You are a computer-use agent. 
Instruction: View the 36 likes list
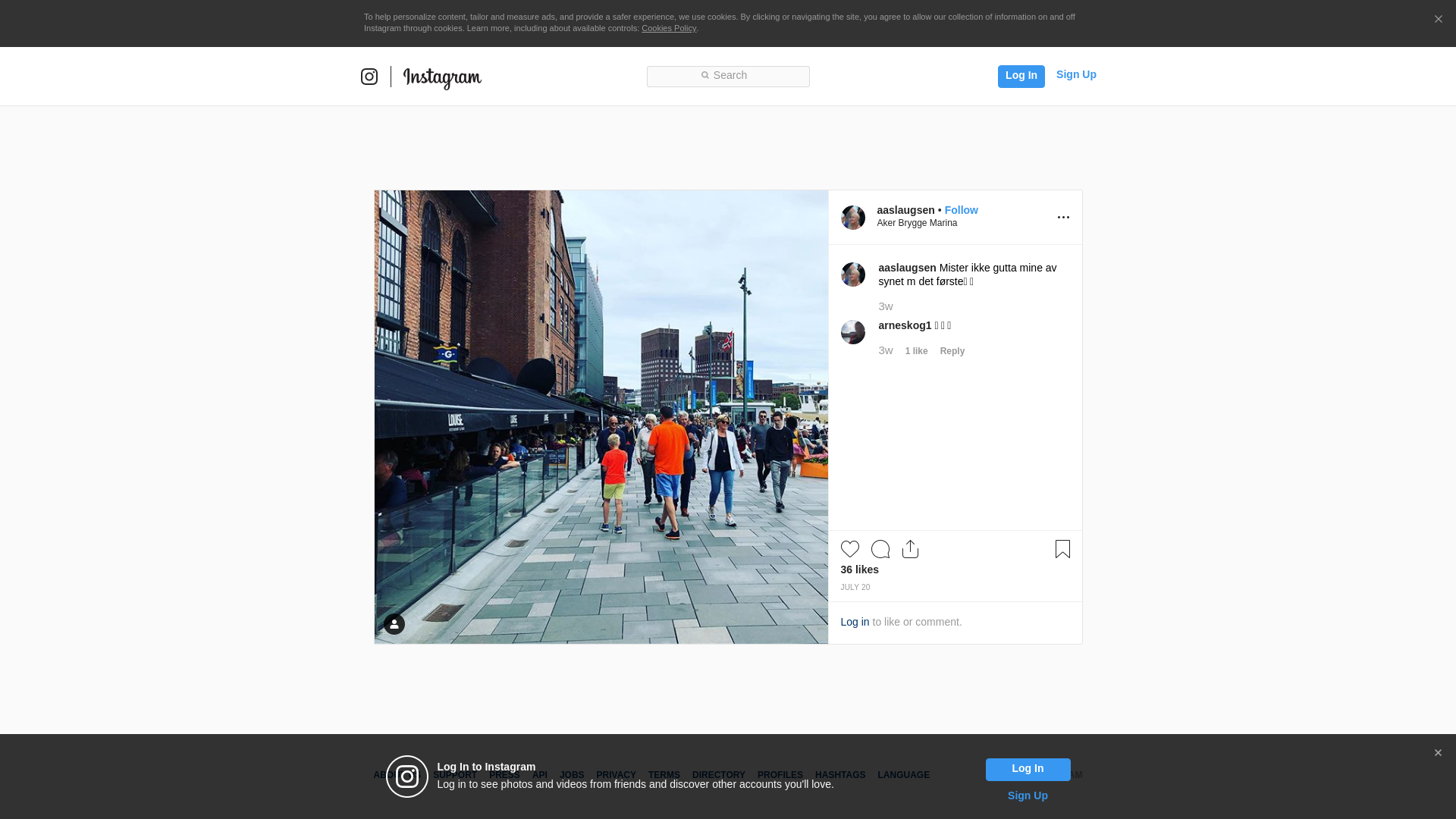[860, 570]
